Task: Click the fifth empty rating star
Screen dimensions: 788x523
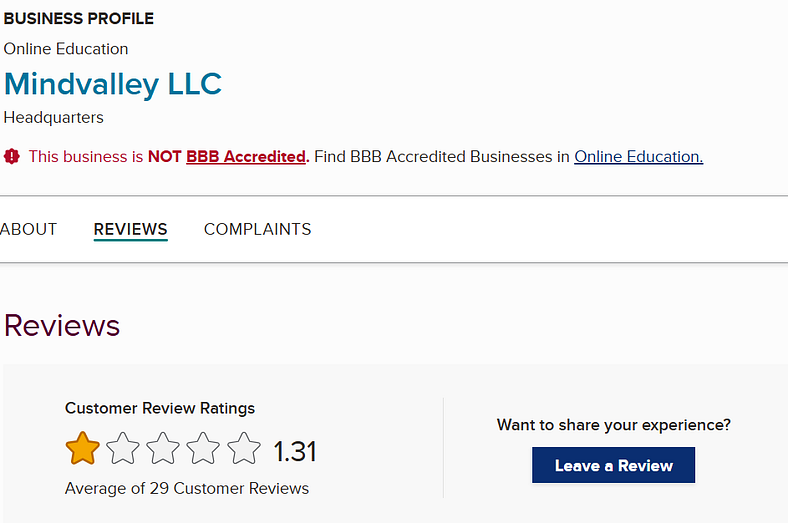Action: tap(243, 449)
